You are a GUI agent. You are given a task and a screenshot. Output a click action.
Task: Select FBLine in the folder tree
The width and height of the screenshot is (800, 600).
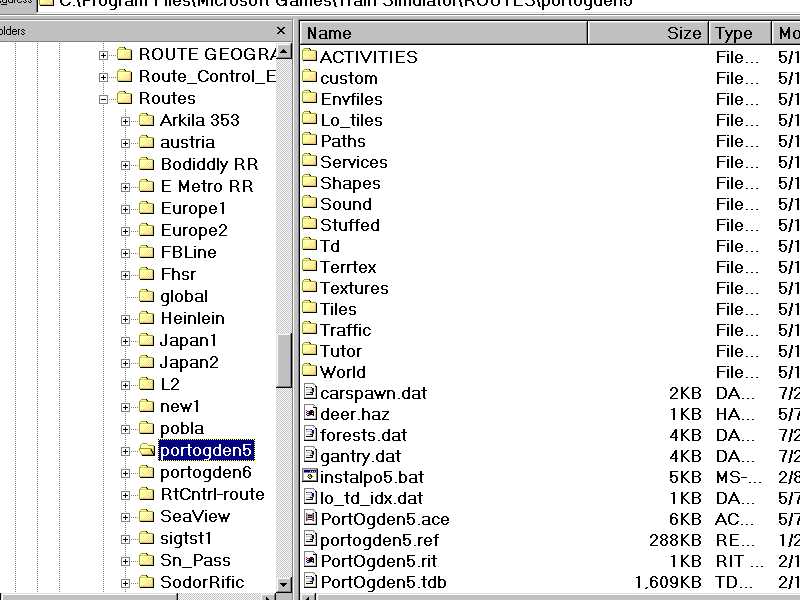[x=188, y=252]
